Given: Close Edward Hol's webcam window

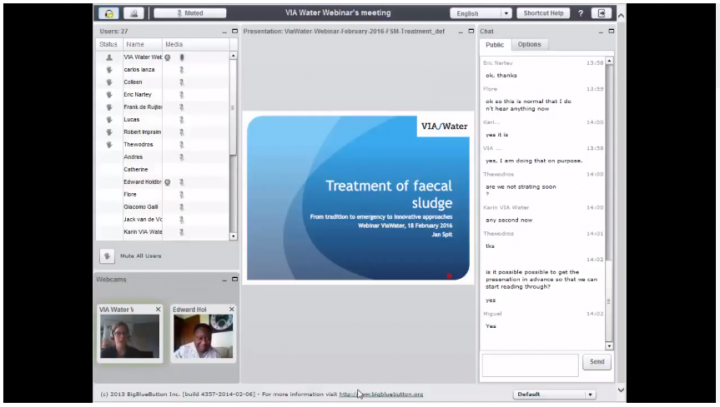Looking at the screenshot, I should point(231,310).
